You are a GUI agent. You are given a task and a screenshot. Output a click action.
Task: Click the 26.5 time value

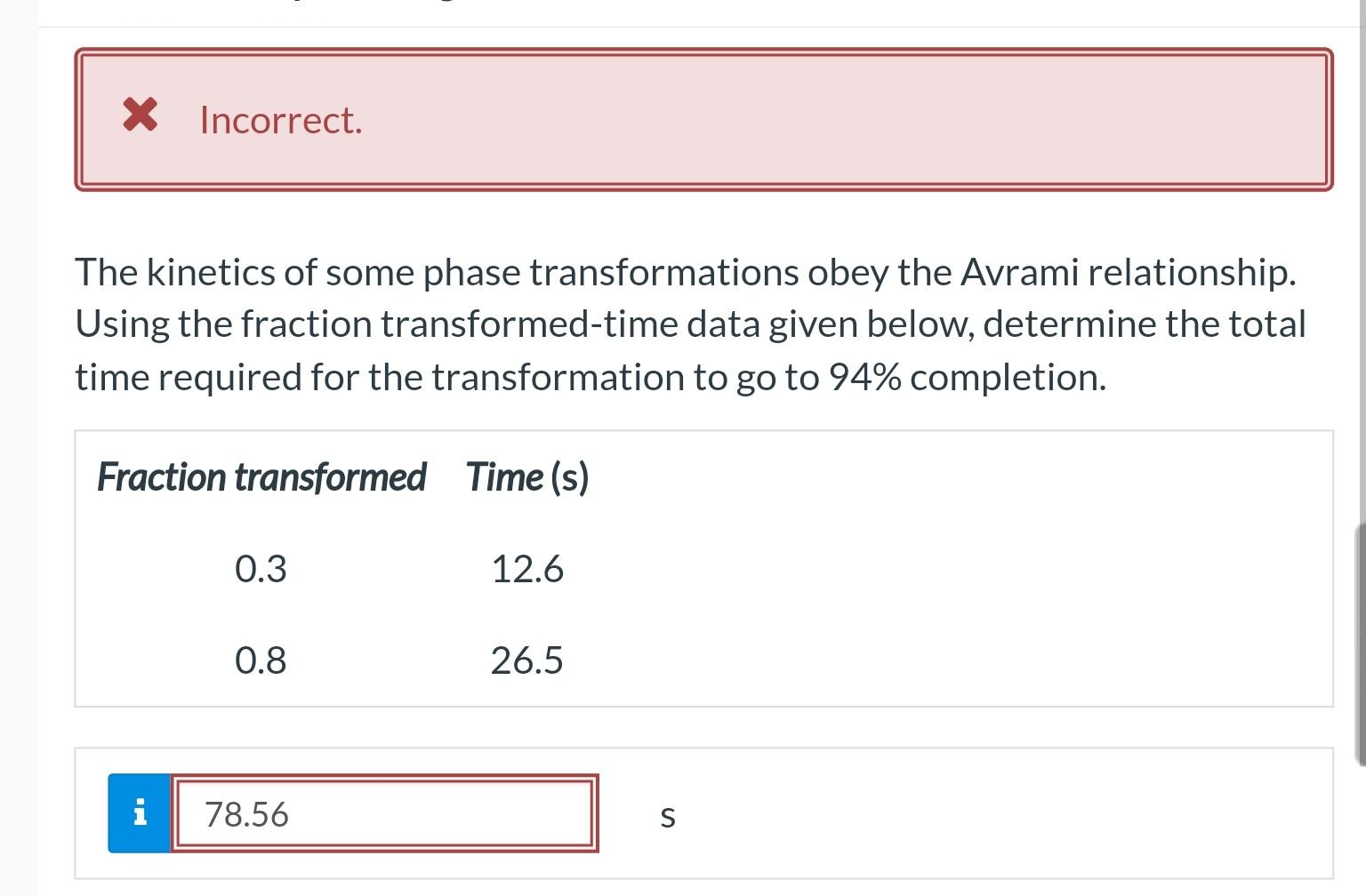(527, 660)
